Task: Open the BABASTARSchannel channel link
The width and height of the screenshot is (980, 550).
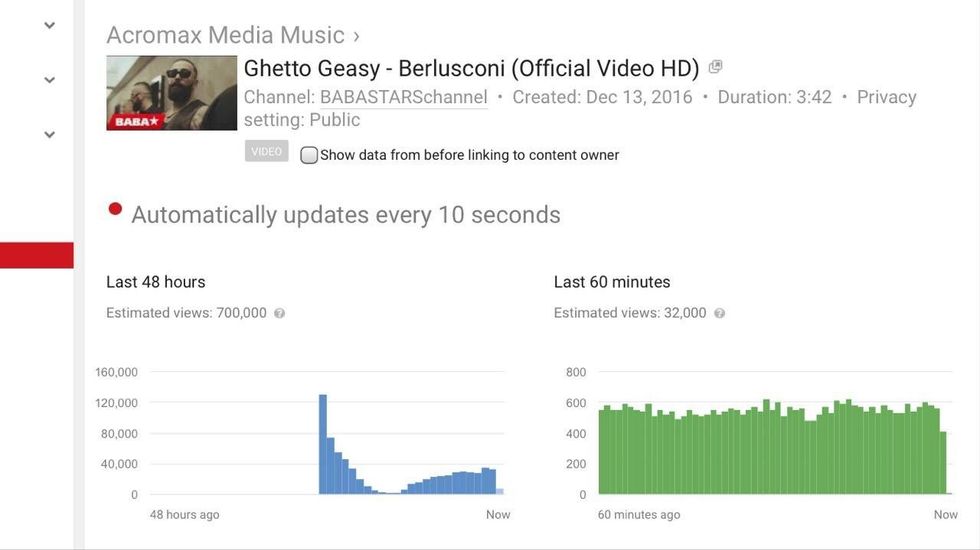Action: pos(403,97)
